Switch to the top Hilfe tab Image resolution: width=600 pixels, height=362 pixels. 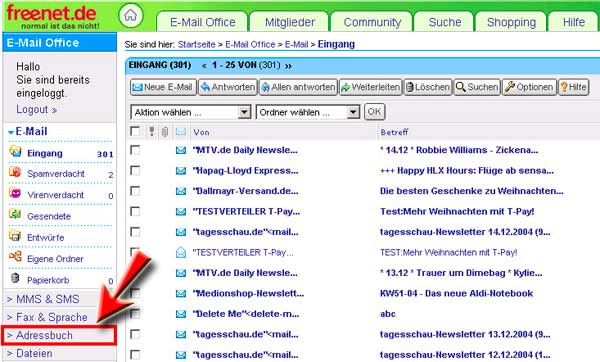574,22
